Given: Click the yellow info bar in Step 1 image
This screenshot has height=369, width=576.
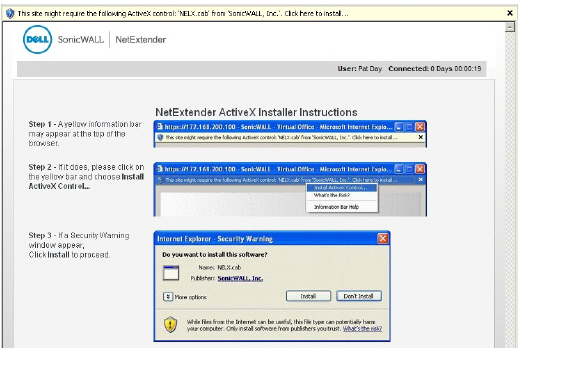Looking at the screenshot, I should [x=289, y=137].
